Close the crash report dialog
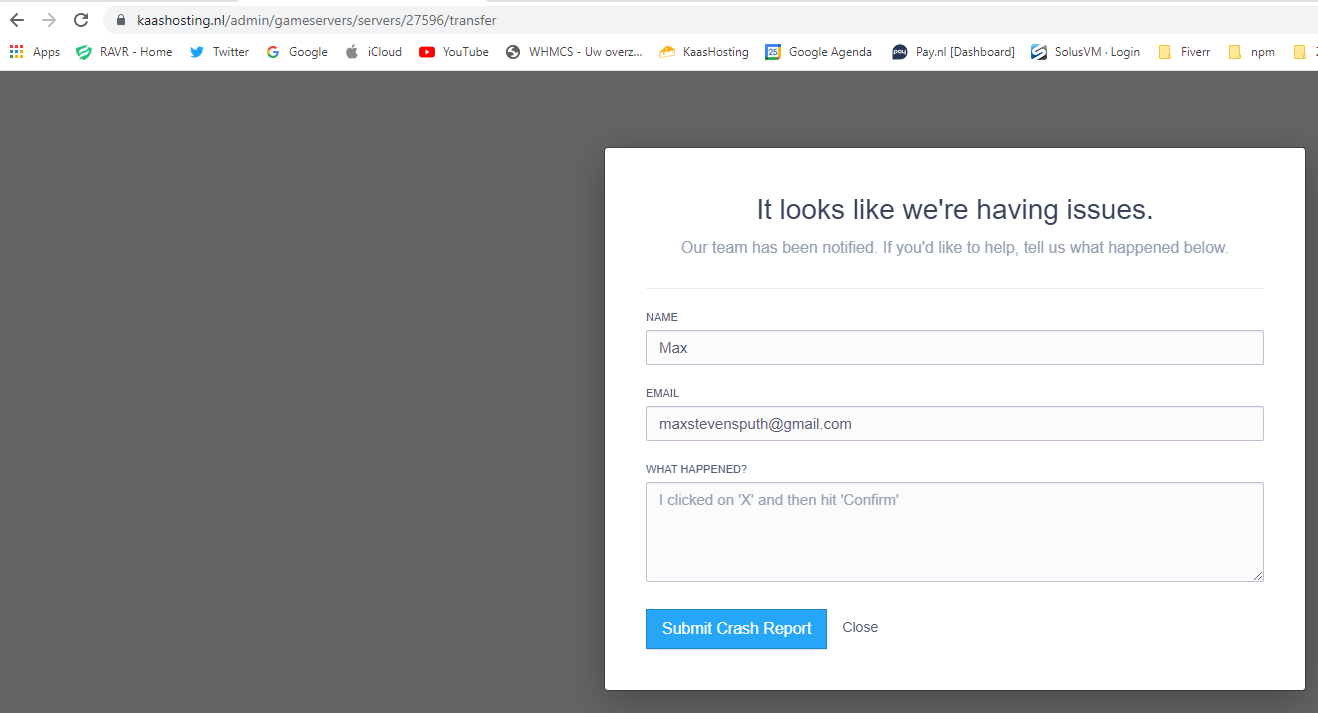Screen dimensions: 1318x713 point(860,628)
